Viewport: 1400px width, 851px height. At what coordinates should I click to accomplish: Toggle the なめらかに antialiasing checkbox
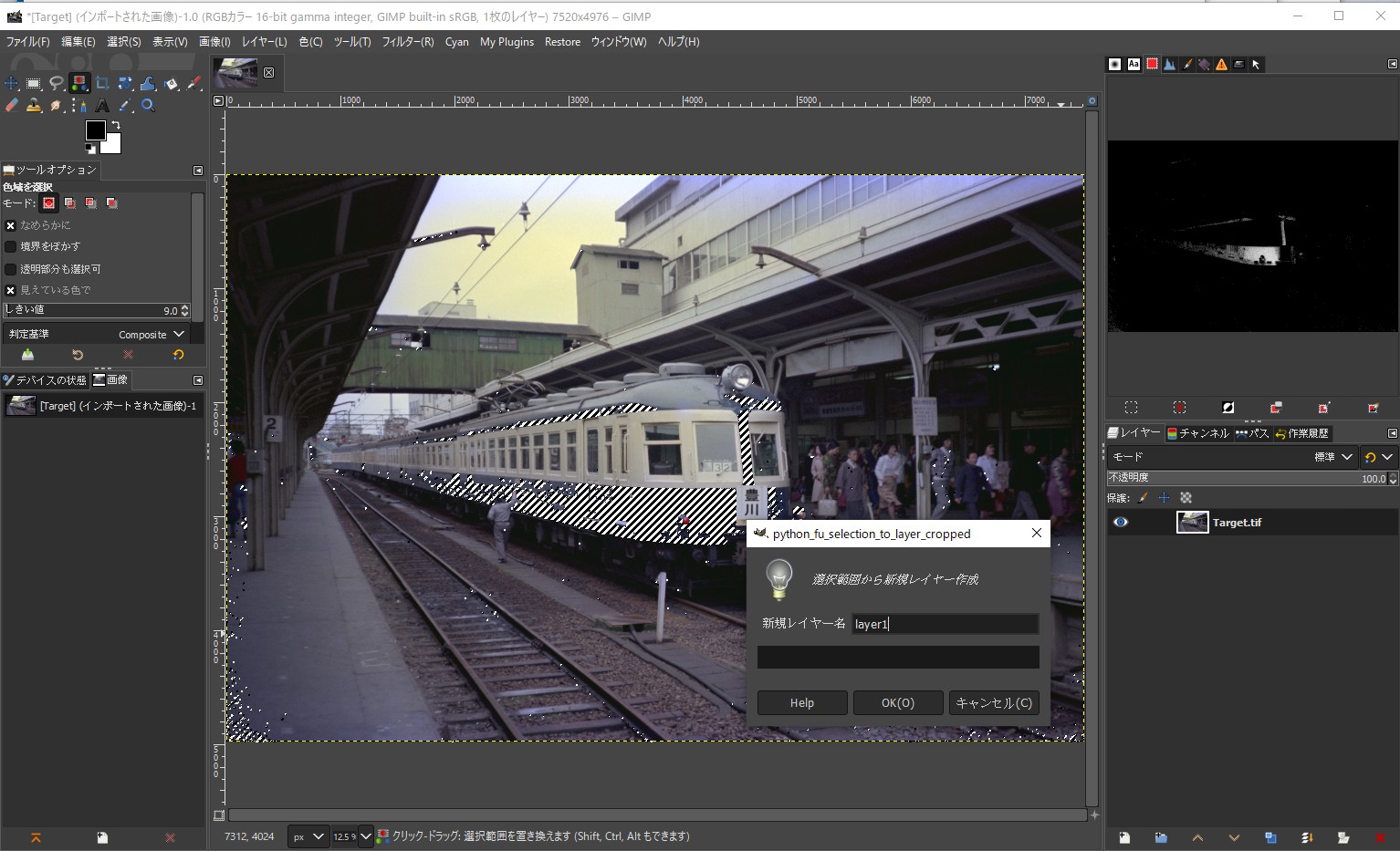(x=11, y=225)
